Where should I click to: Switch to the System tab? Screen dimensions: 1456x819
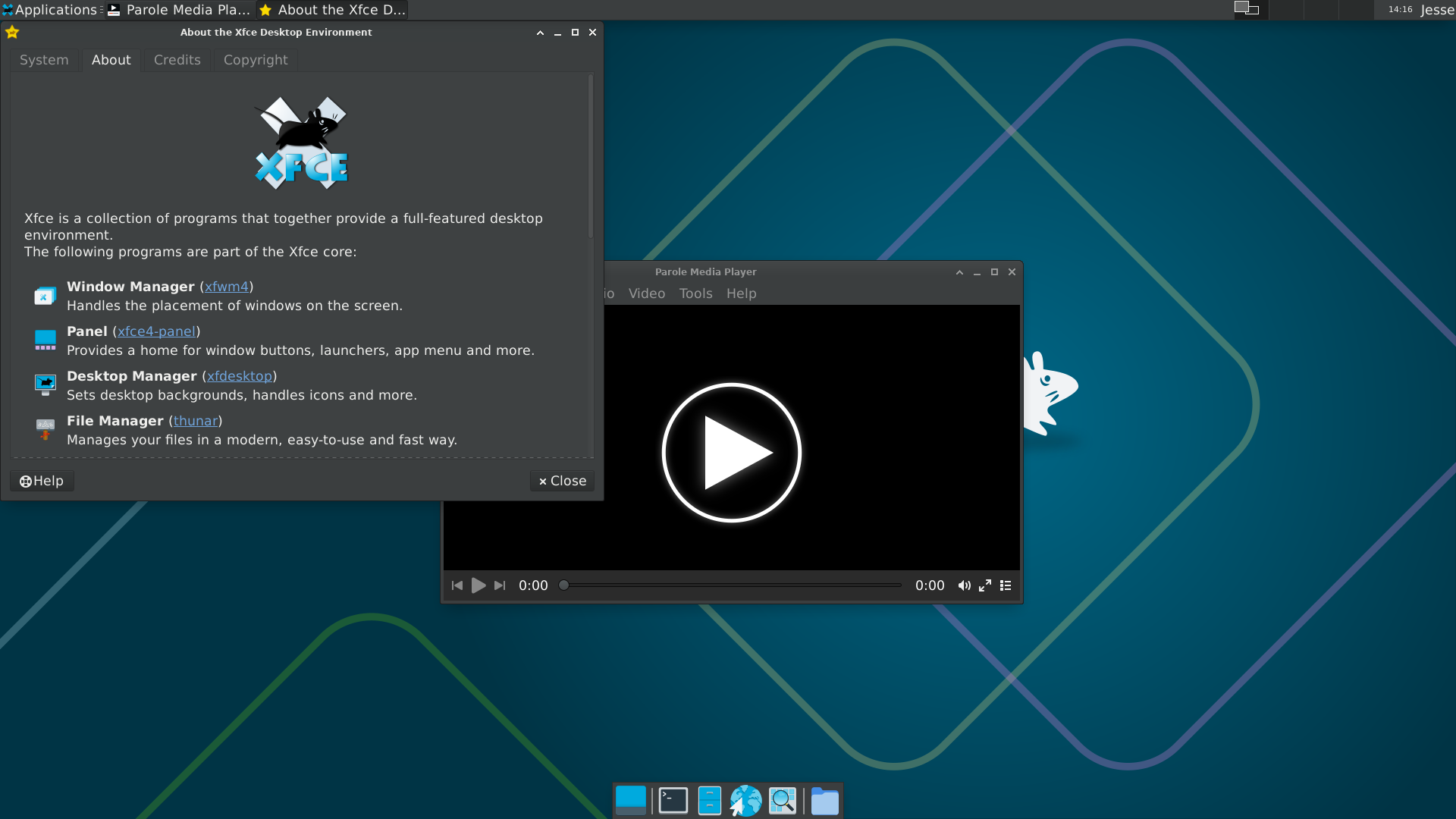point(44,60)
